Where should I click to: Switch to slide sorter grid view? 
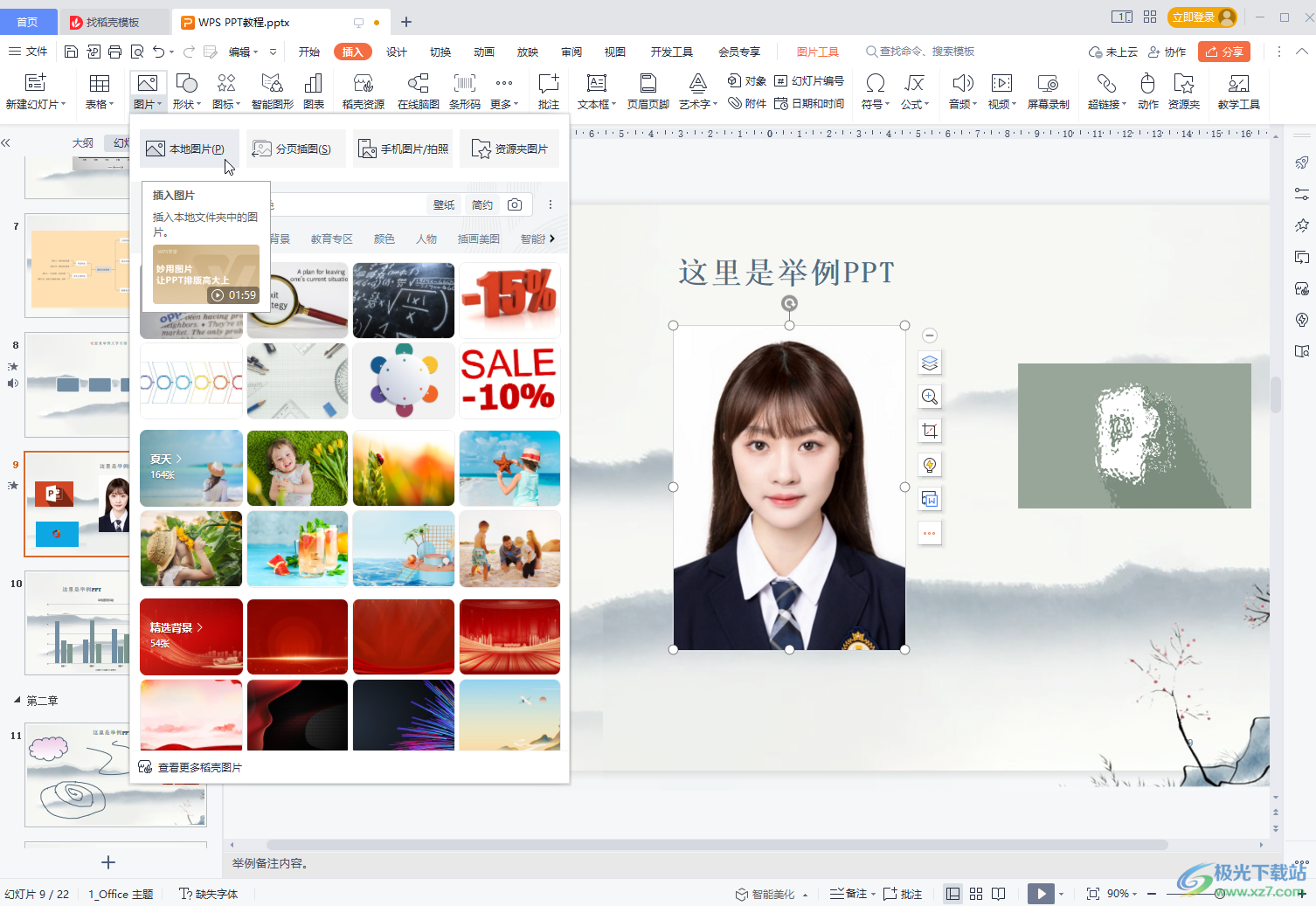click(976, 894)
